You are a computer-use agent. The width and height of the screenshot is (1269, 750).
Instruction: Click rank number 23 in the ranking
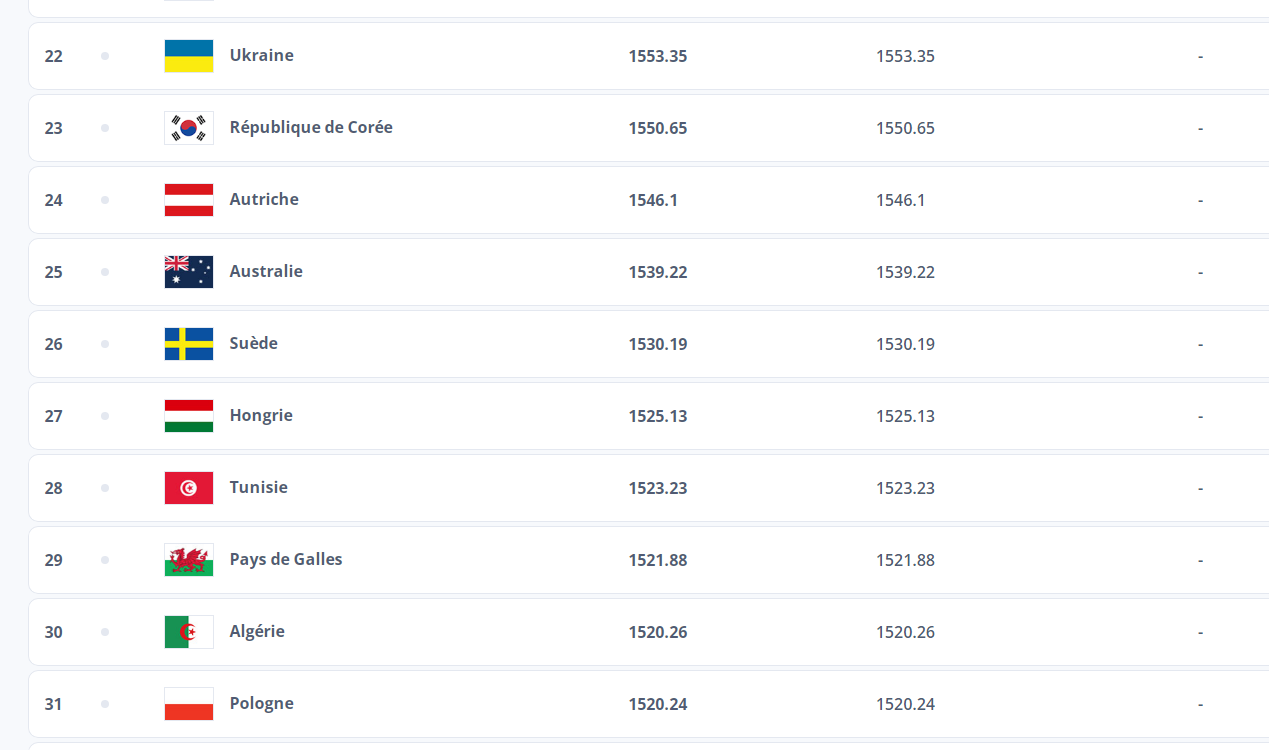53,128
